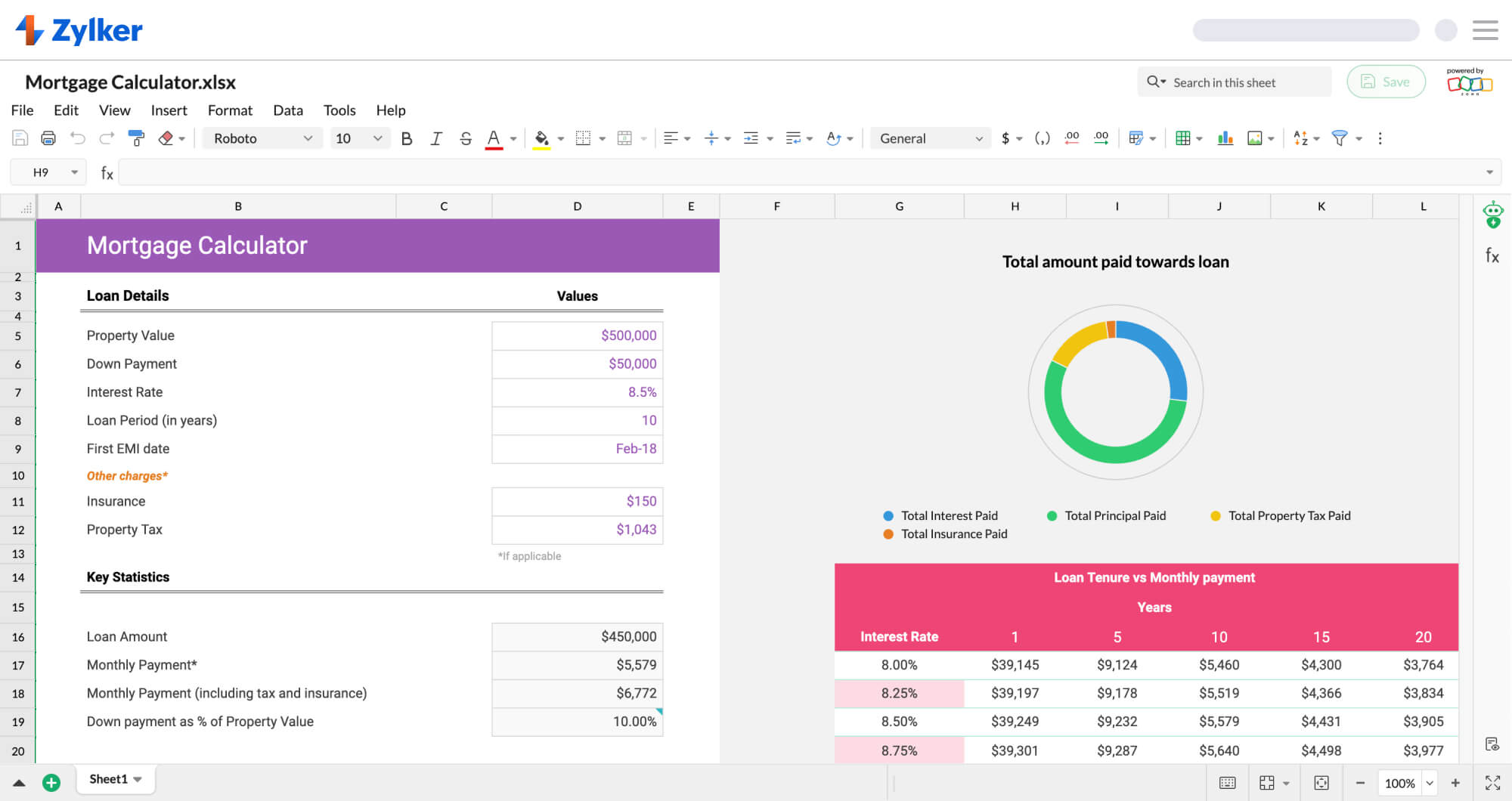Insert a chart using bar chart icon
Image resolution: width=1512 pixels, height=801 pixels.
pos(1225,138)
